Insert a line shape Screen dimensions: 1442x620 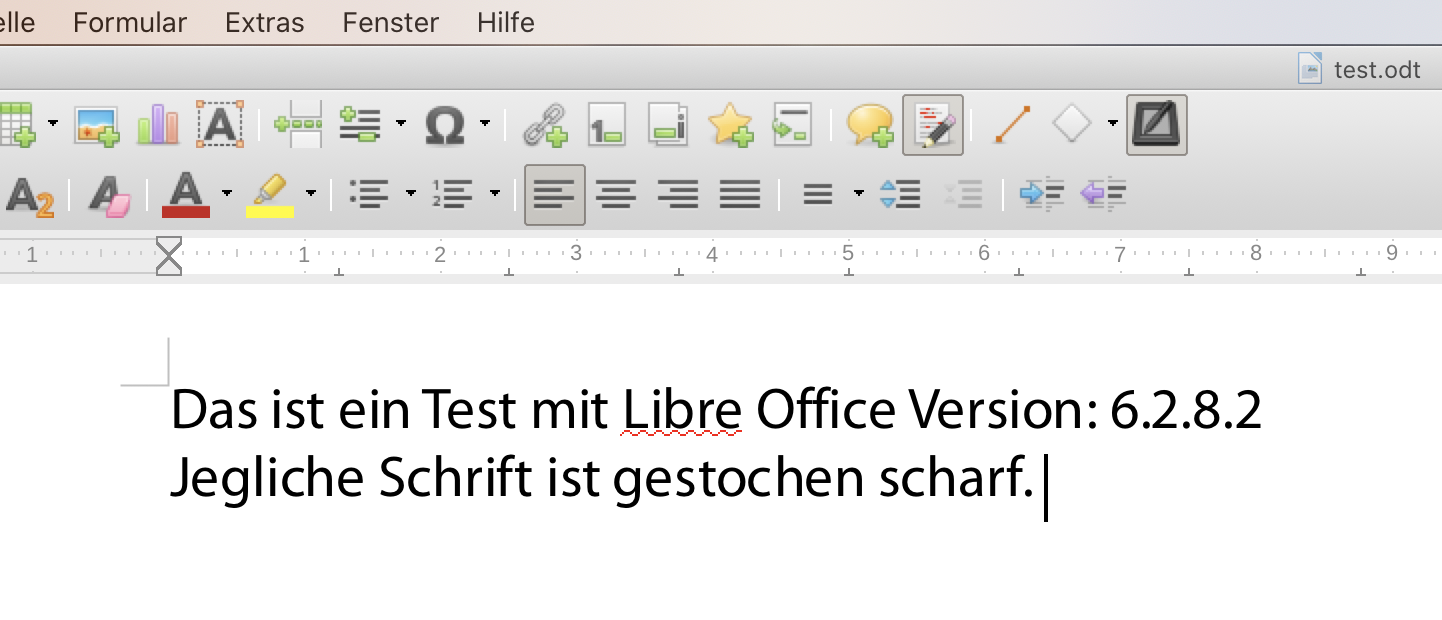(1011, 126)
